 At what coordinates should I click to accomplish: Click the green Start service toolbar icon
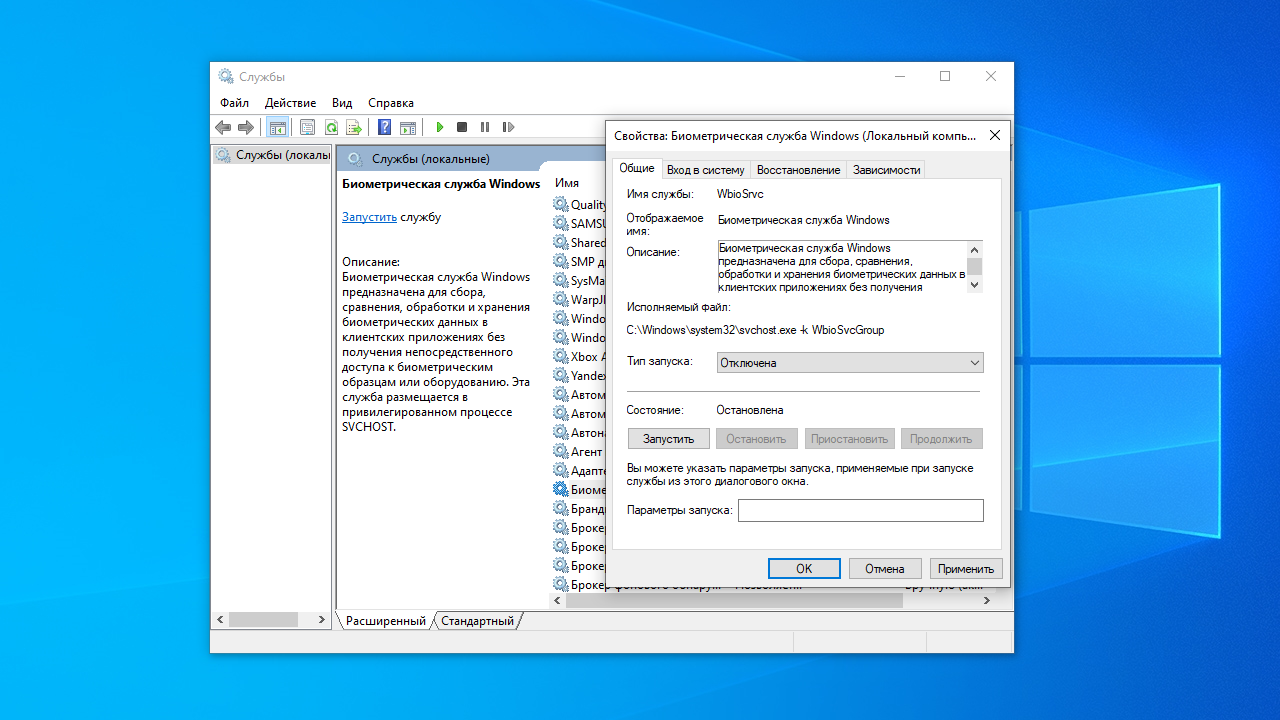(439, 127)
